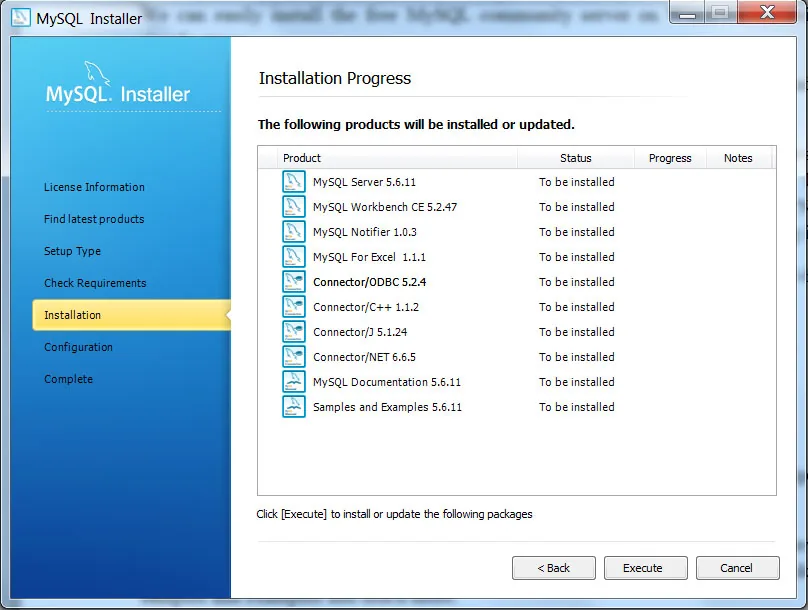Click the MySQL Installer title bar icon
Screen dimensions: 808x610
[21, 18]
